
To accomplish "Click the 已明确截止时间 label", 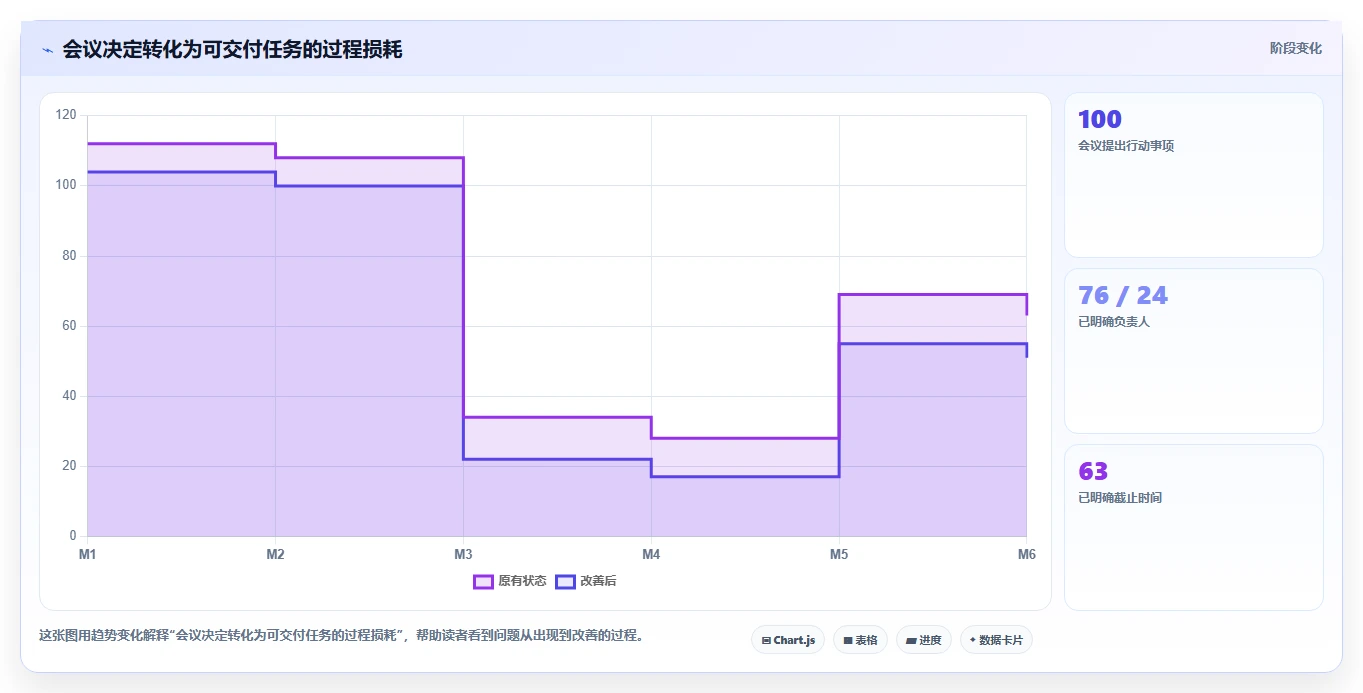I will point(1120,498).
